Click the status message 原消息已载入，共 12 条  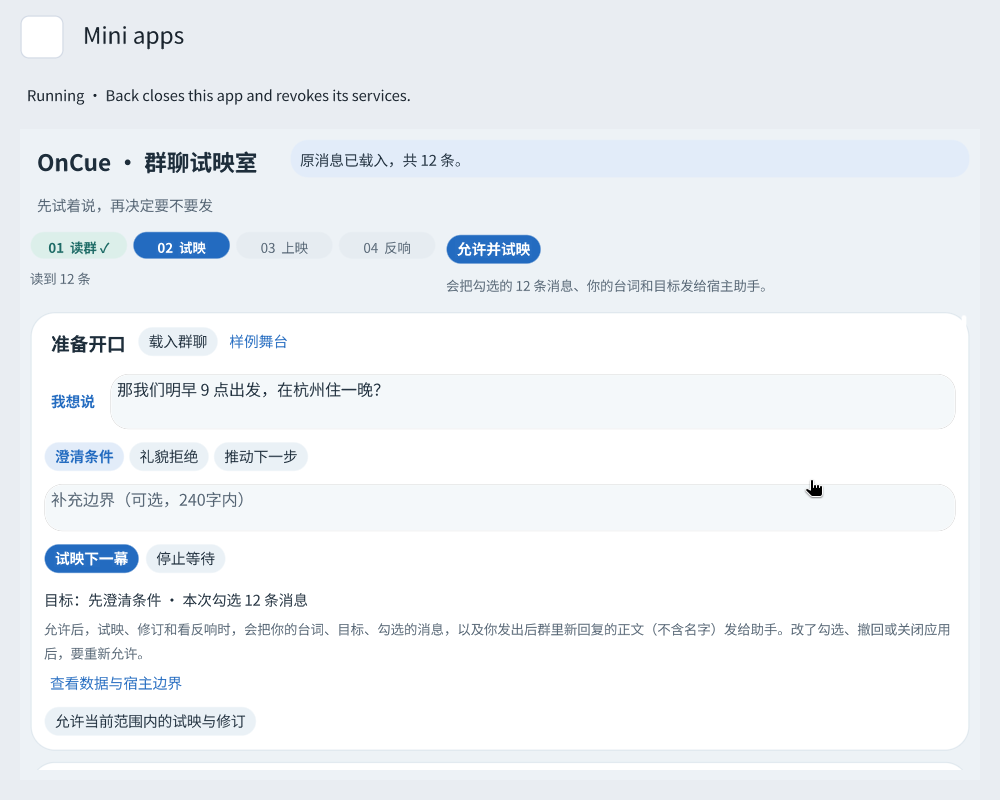pos(629,160)
